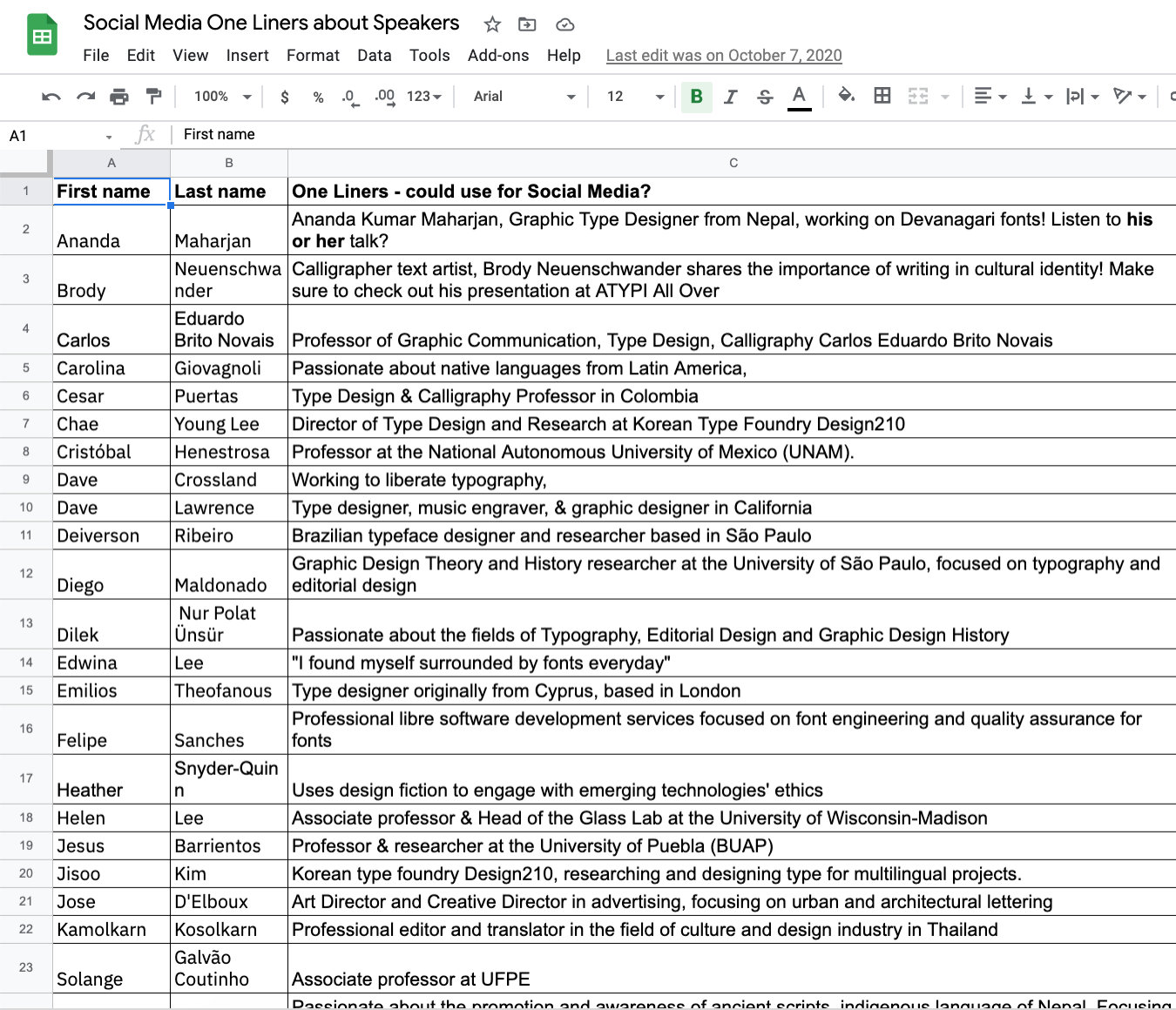Open the fill color picker
This screenshot has width=1176, height=1010.
coord(846,97)
